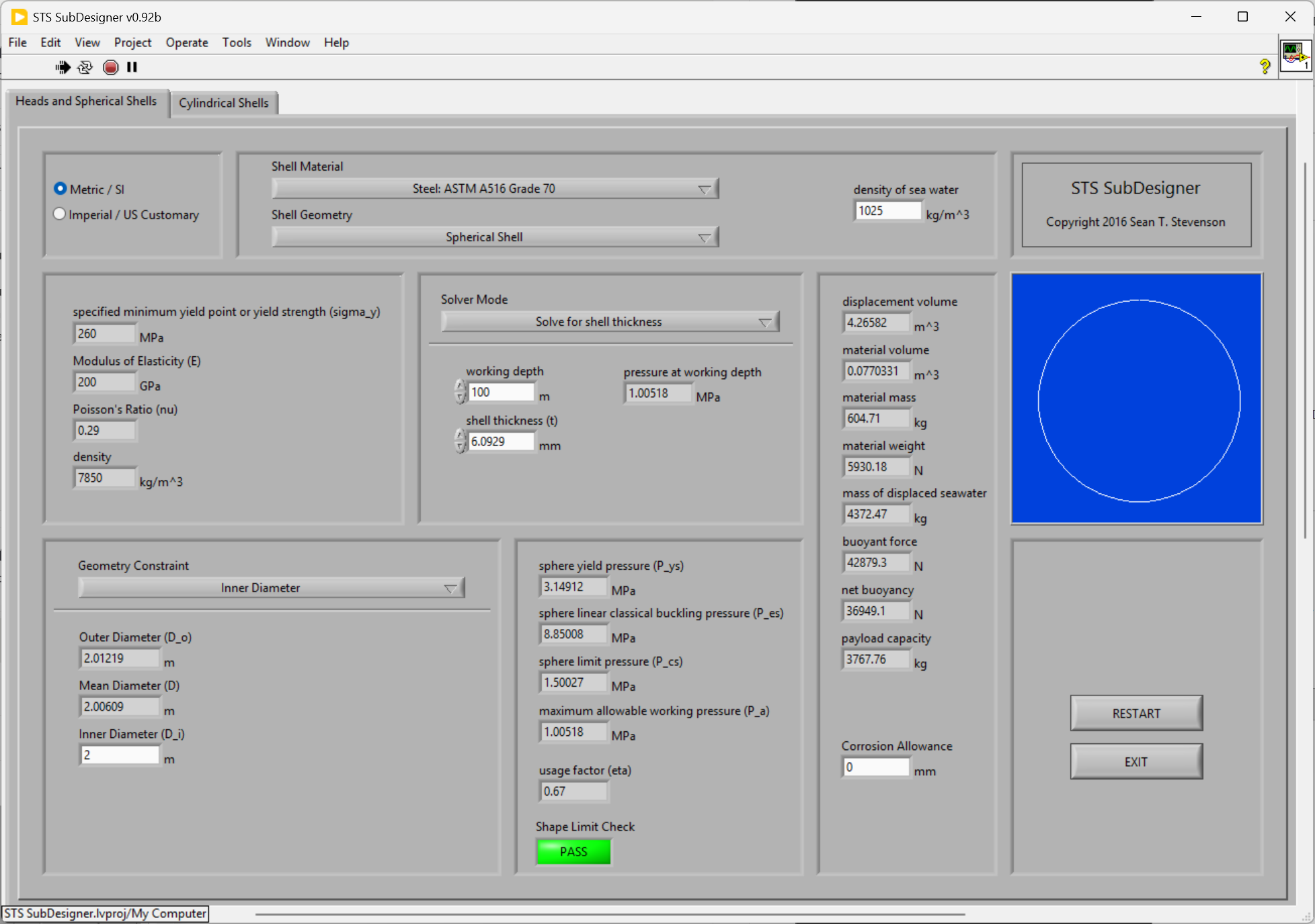
Task: Select the Metric / SI radio button
Action: [x=60, y=189]
